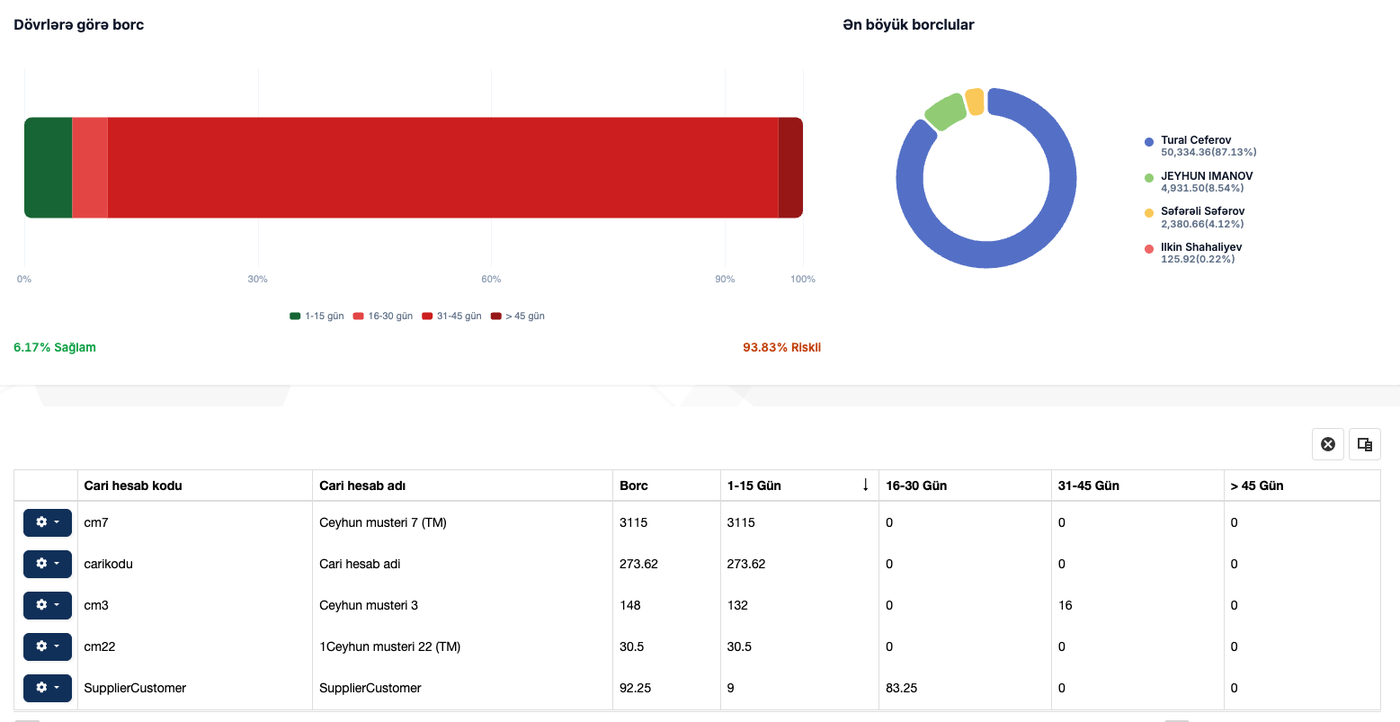This screenshot has width=1400, height=722.
Task: Toggle the 31-45 gün legend item
Action: point(451,316)
